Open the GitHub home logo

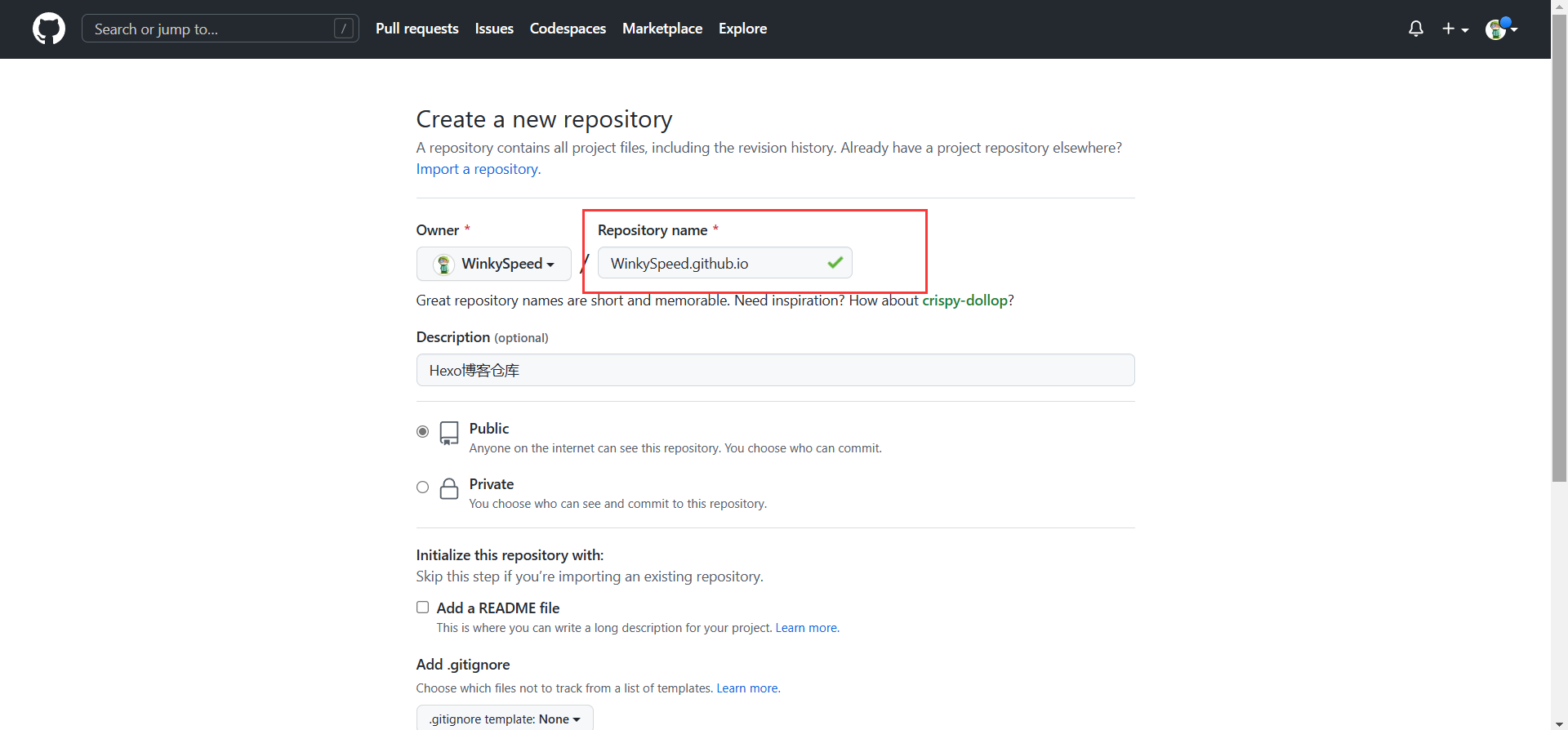coord(49,29)
